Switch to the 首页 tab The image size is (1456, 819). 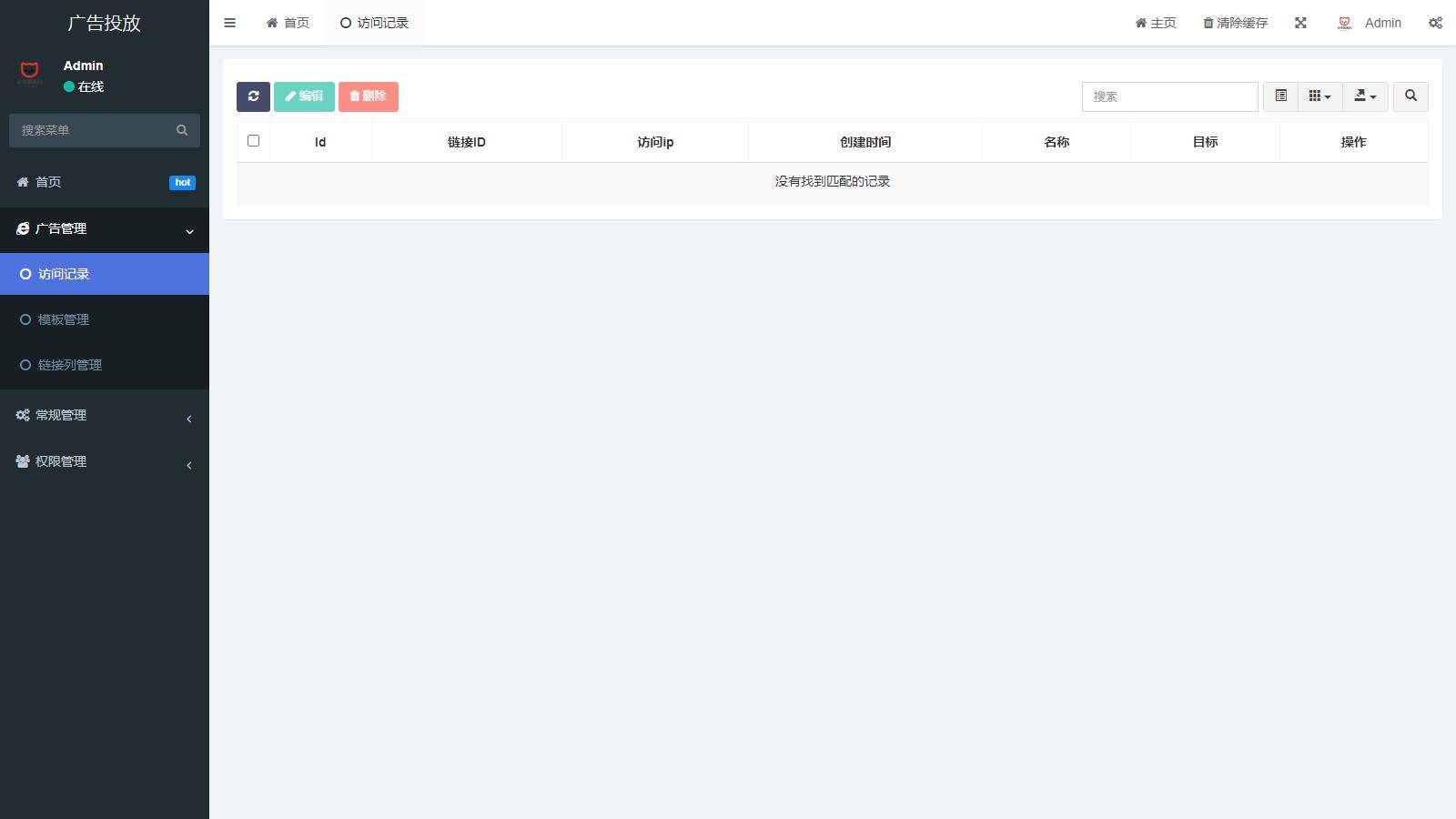(288, 23)
